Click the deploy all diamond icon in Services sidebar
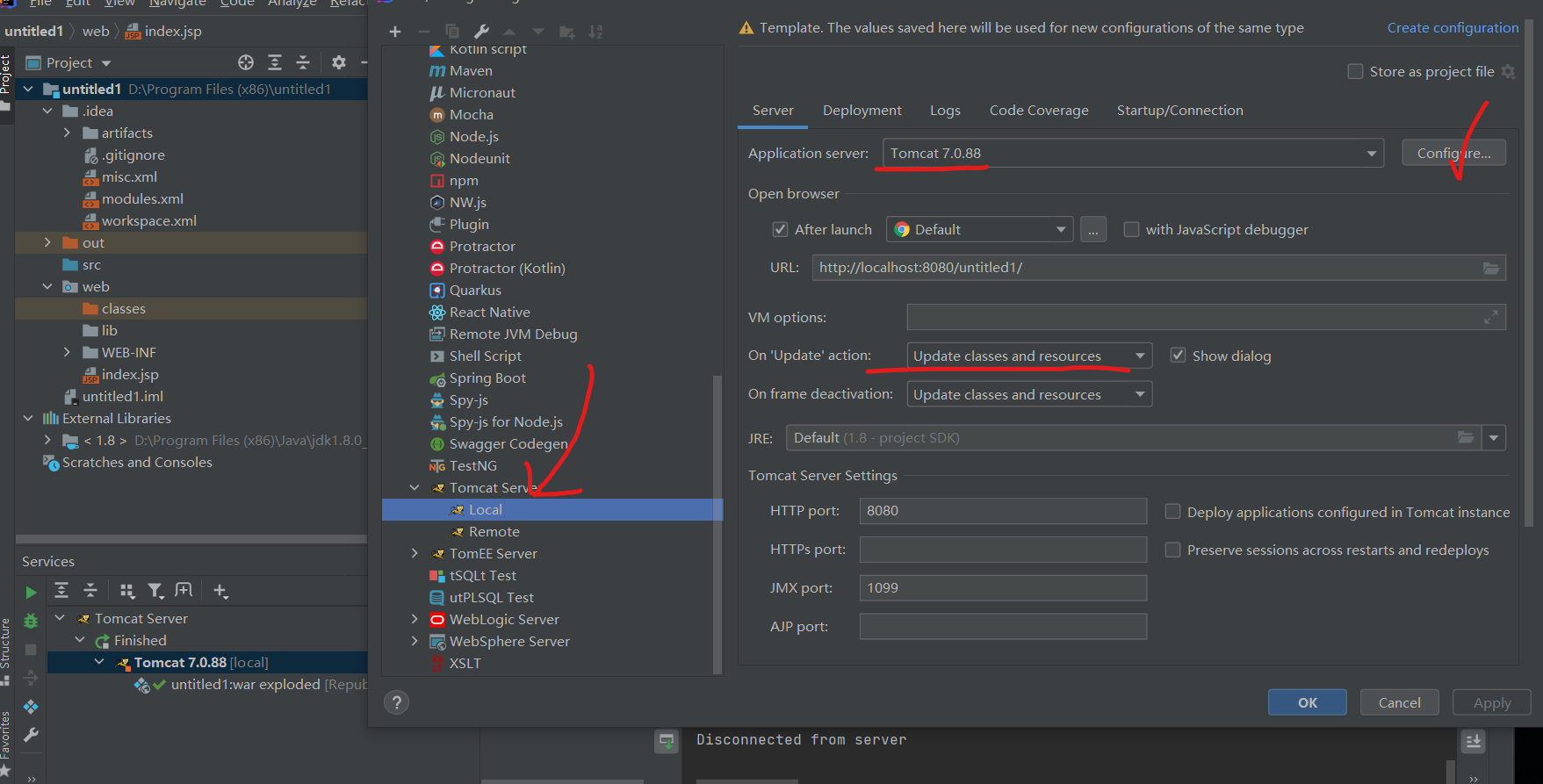Screen dimensions: 1543x784 click(31, 707)
